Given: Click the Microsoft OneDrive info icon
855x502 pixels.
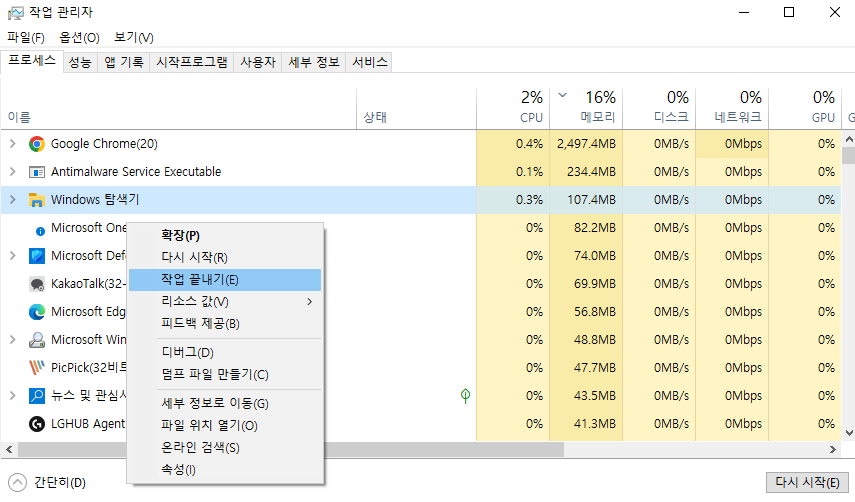Looking at the screenshot, I should click(40, 231).
